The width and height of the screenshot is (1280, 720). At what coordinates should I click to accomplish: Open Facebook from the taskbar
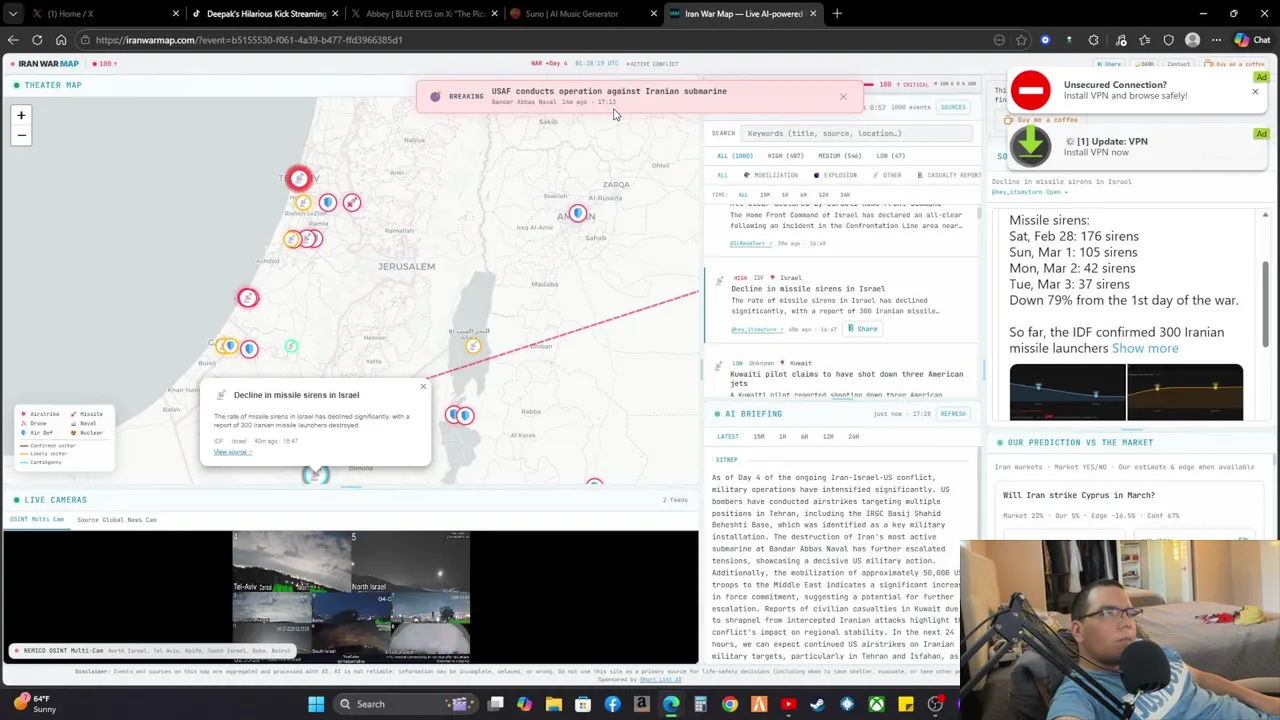click(x=612, y=704)
